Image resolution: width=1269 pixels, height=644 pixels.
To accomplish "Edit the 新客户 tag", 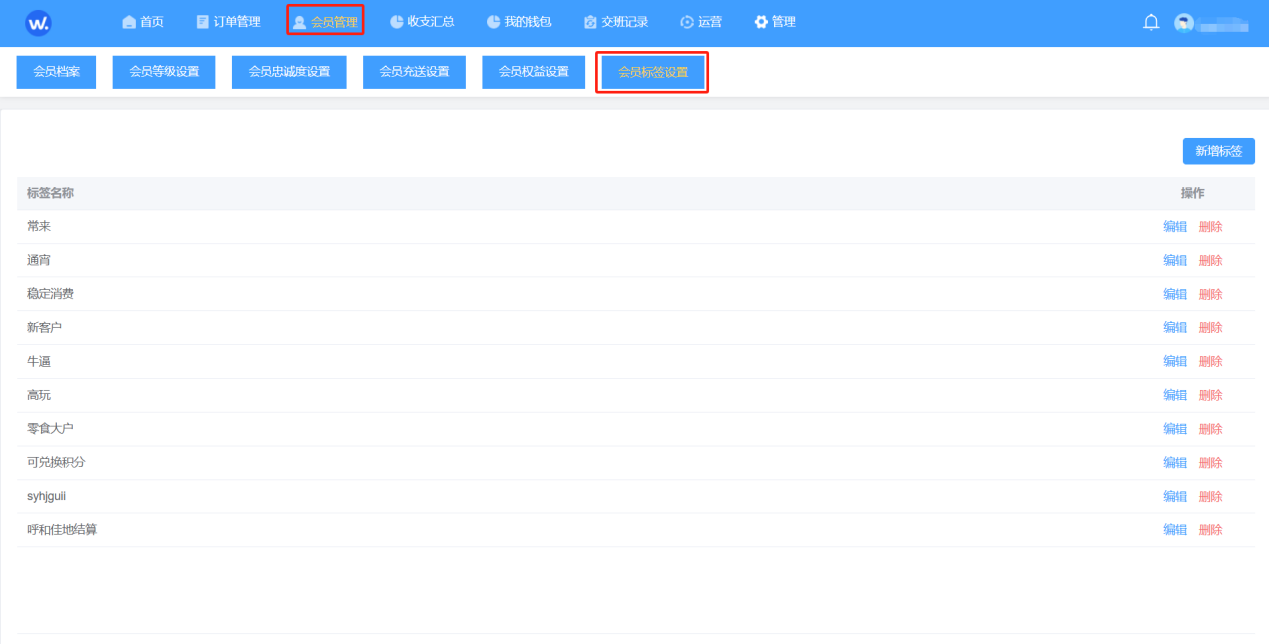I will point(1175,328).
